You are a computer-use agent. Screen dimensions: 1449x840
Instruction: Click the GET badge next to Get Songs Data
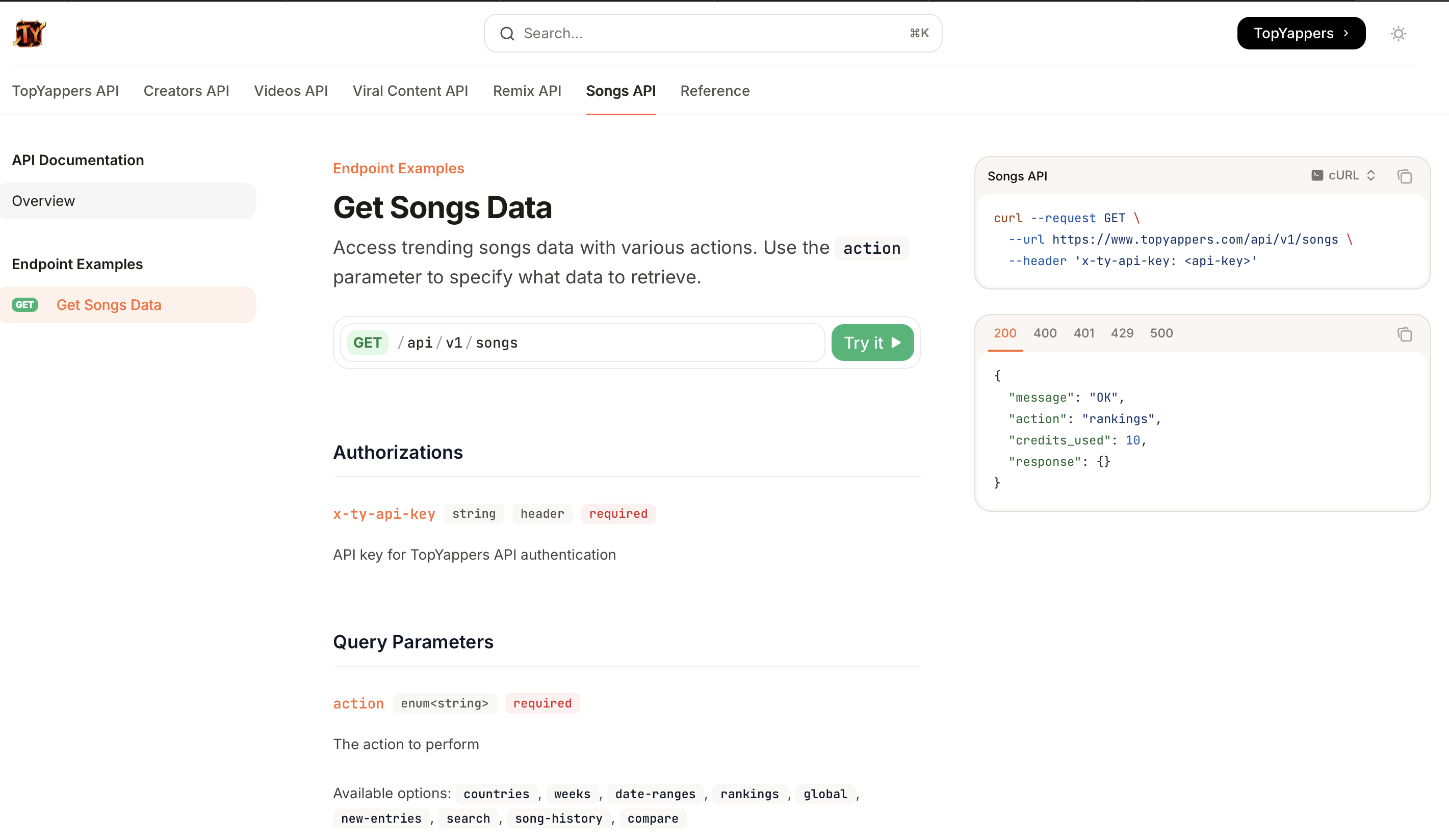pos(24,305)
